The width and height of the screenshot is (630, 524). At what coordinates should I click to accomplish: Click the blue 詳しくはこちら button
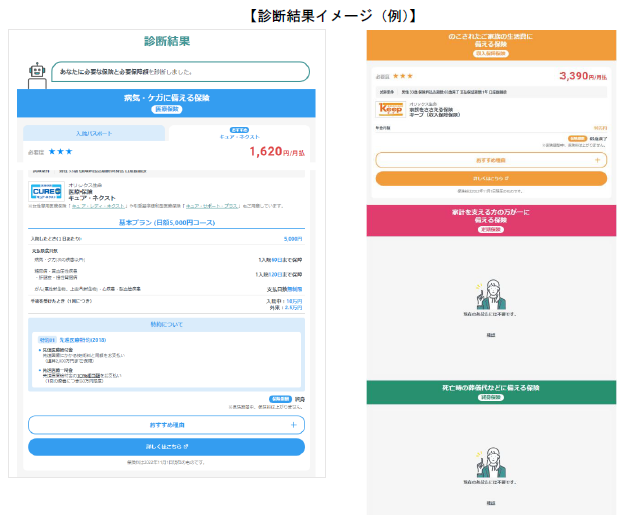(166, 446)
